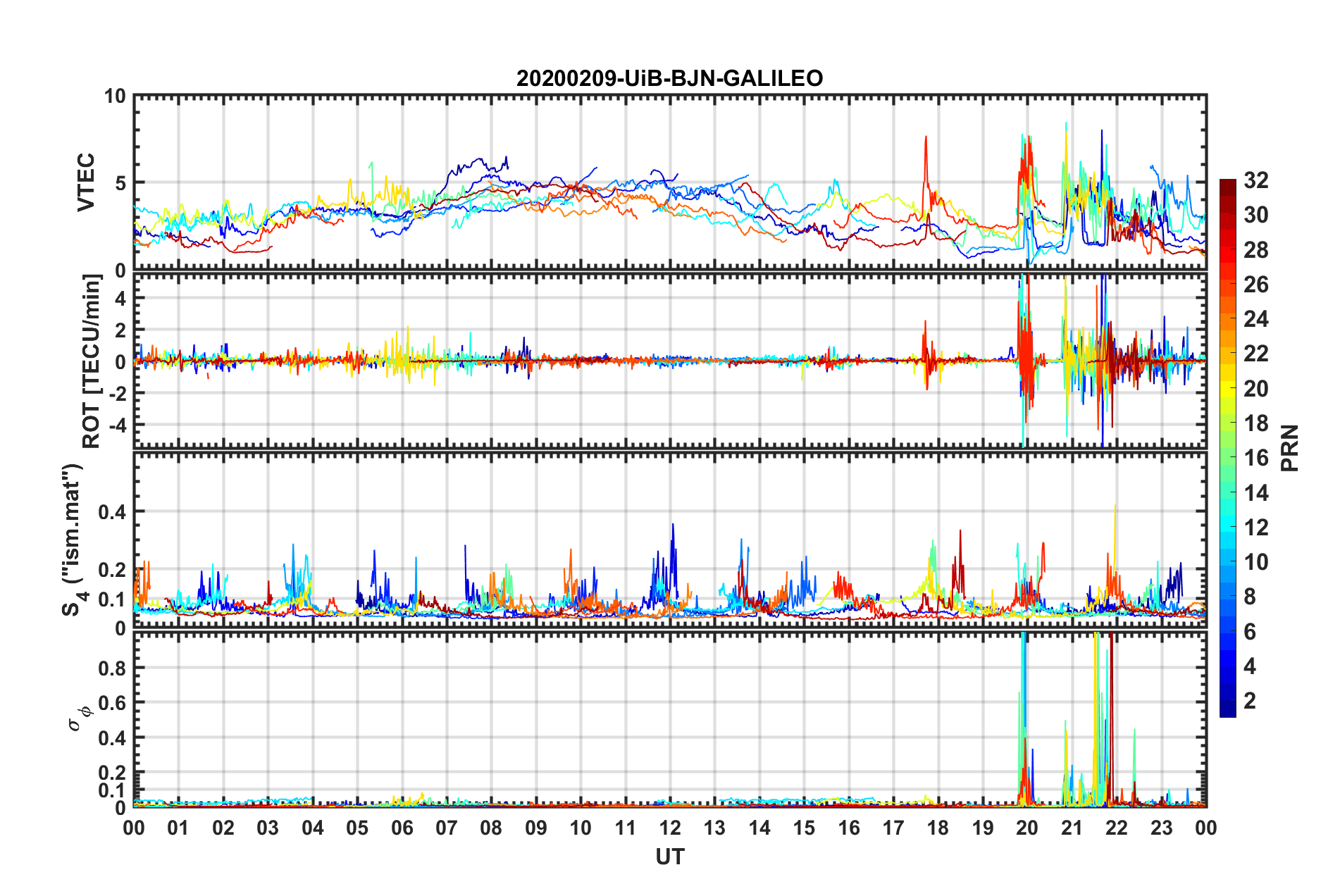Select UT axis tick label 06
1340x896 pixels.
pos(402,828)
